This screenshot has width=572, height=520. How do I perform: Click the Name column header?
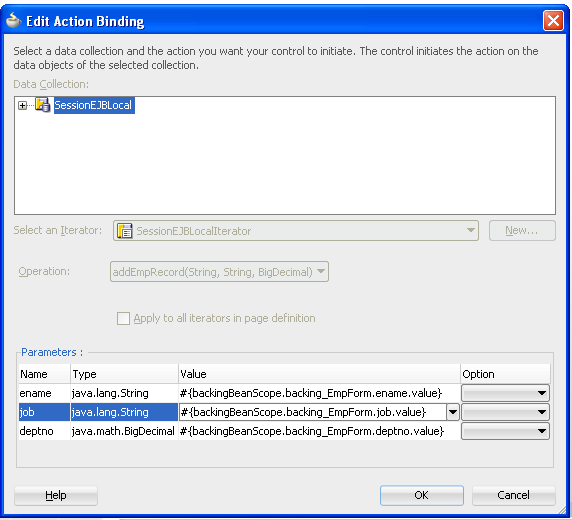point(44,374)
